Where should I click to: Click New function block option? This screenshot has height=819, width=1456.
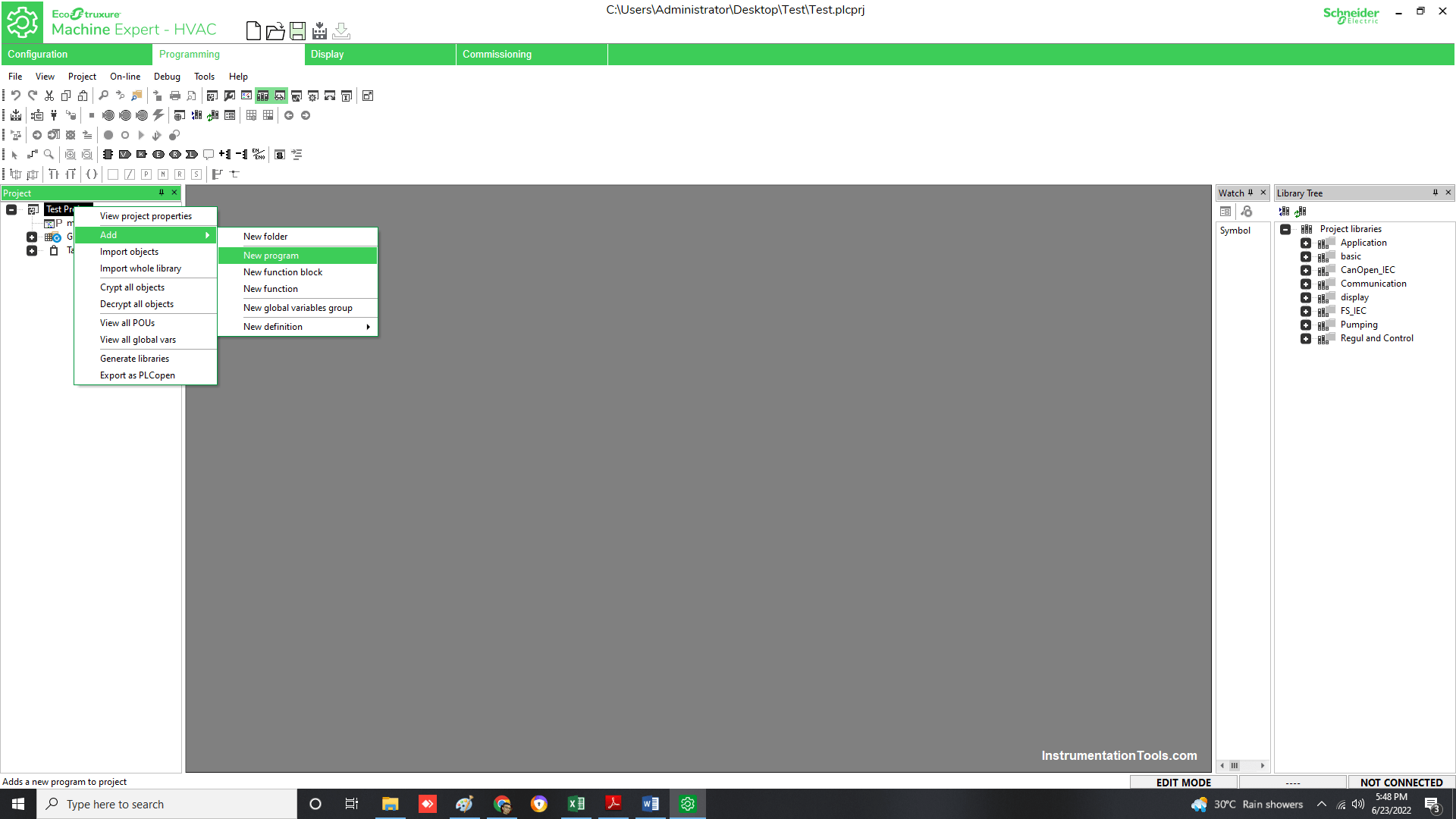point(283,271)
